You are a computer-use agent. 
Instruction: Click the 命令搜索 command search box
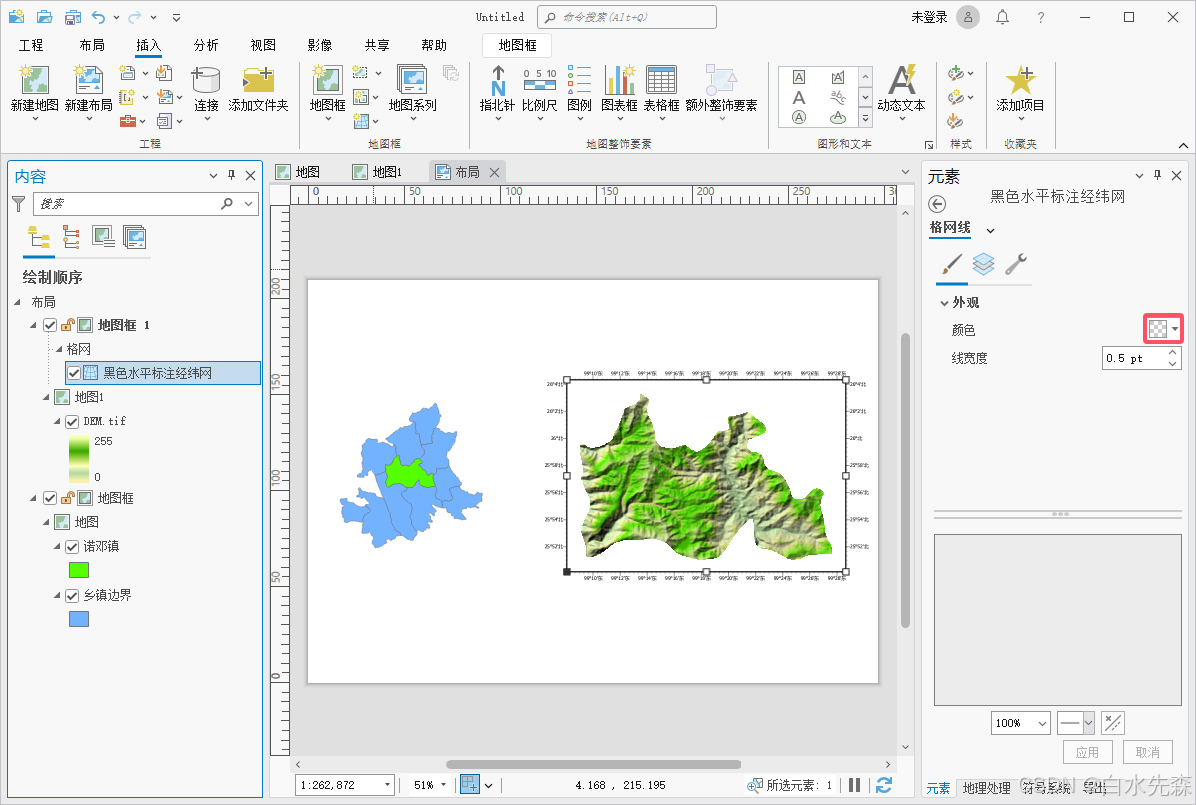click(x=627, y=17)
